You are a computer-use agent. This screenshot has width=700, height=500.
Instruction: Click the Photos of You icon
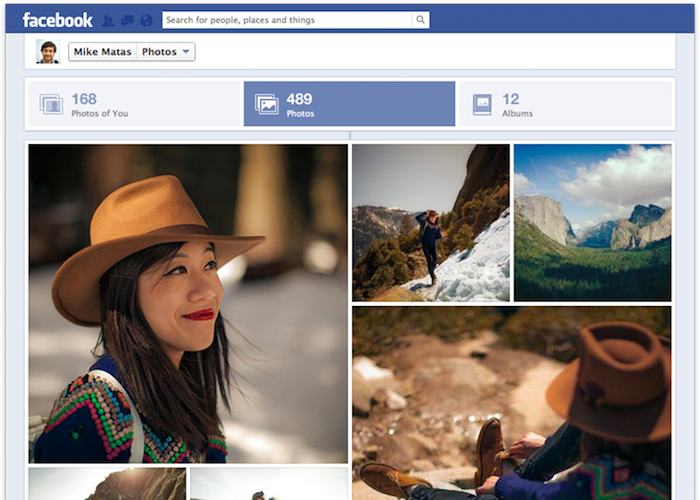pos(51,104)
